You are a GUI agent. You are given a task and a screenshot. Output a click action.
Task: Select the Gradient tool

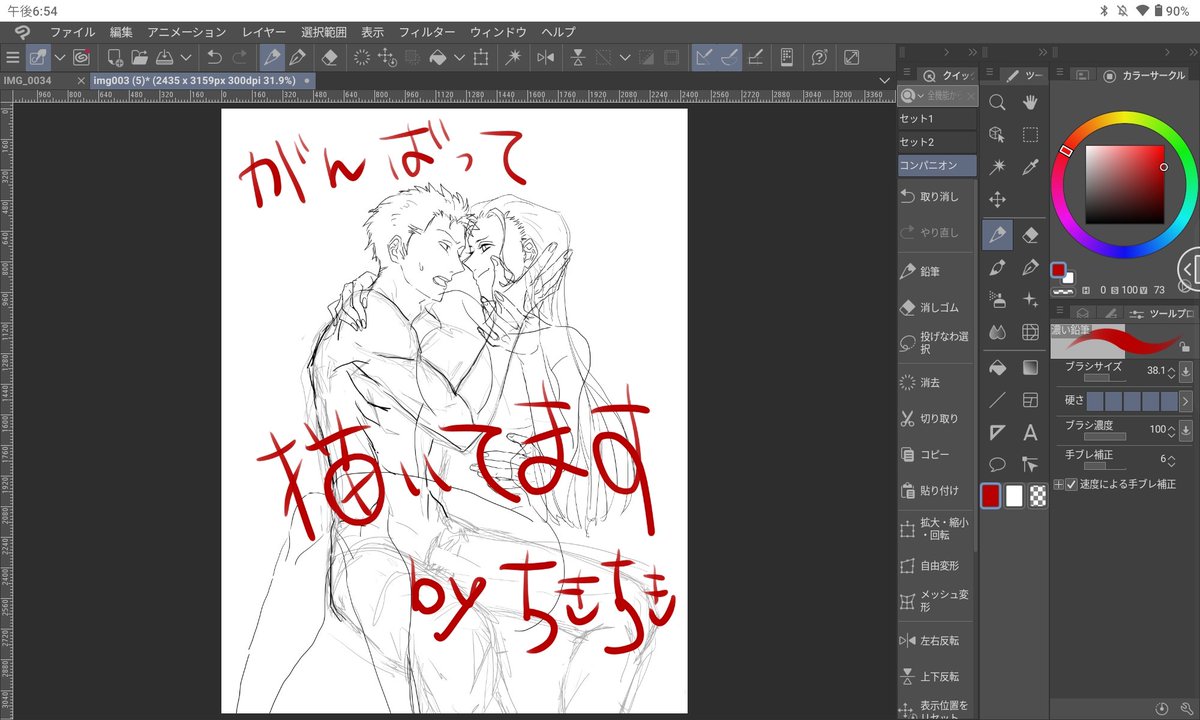point(1030,368)
